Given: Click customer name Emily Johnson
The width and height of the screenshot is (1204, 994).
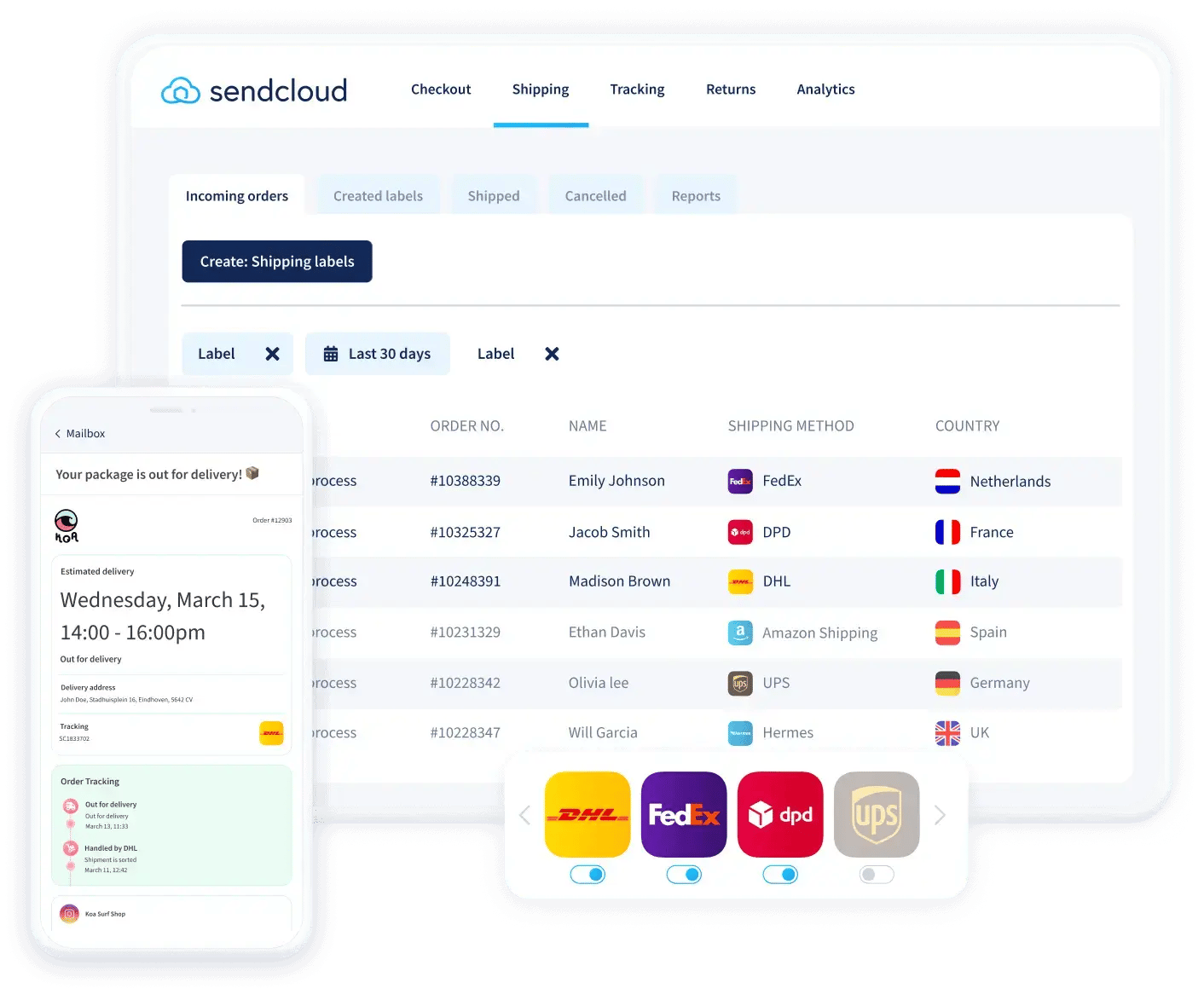Looking at the screenshot, I should (616, 481).
